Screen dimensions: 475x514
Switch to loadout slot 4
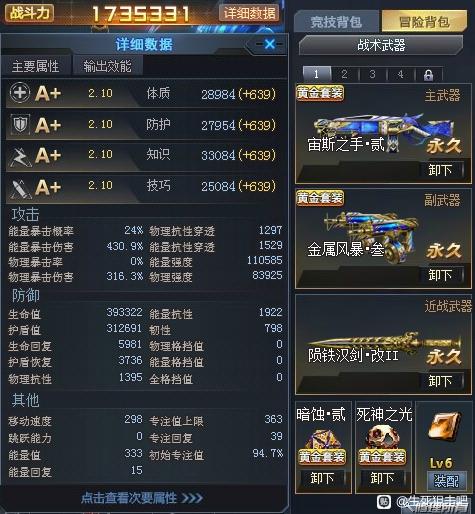[x=400, y=74]
